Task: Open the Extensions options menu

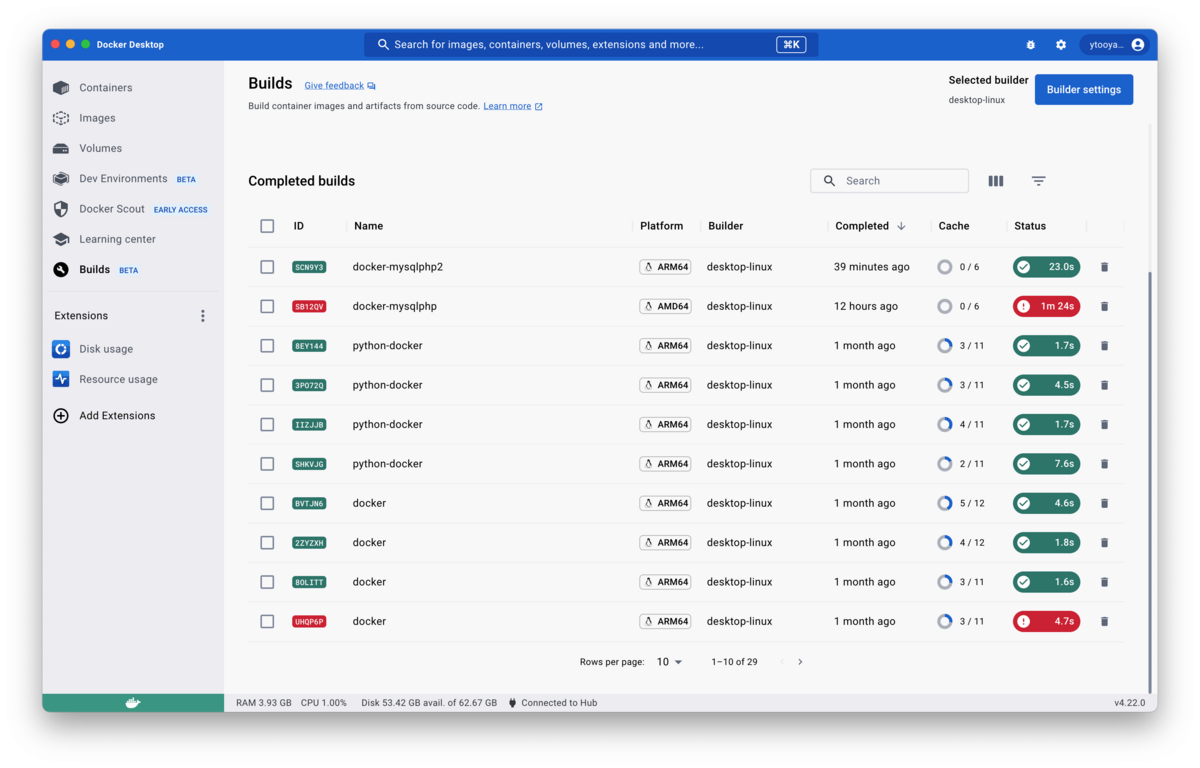Action: 203,315
